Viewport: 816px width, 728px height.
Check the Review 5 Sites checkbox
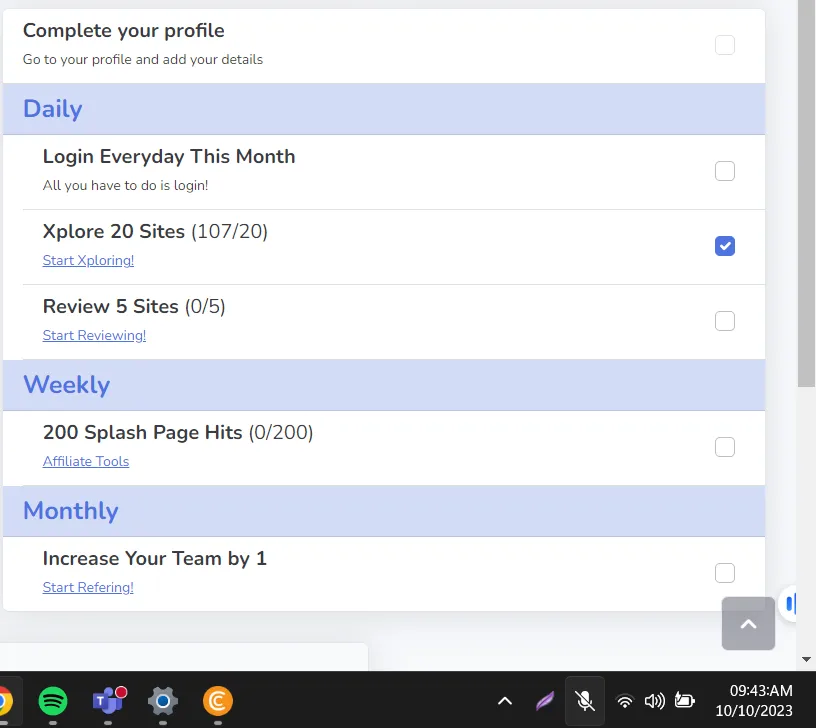[724, 321]
